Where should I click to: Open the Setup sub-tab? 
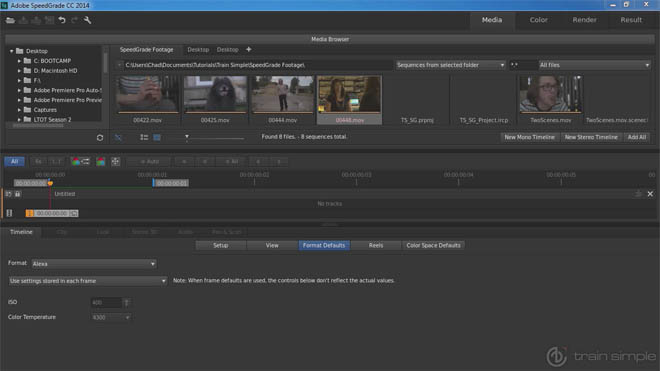(x=221, y=245)
